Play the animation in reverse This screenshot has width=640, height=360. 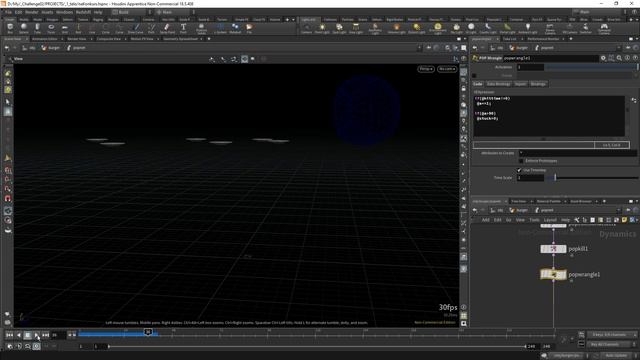click(18, 335)
